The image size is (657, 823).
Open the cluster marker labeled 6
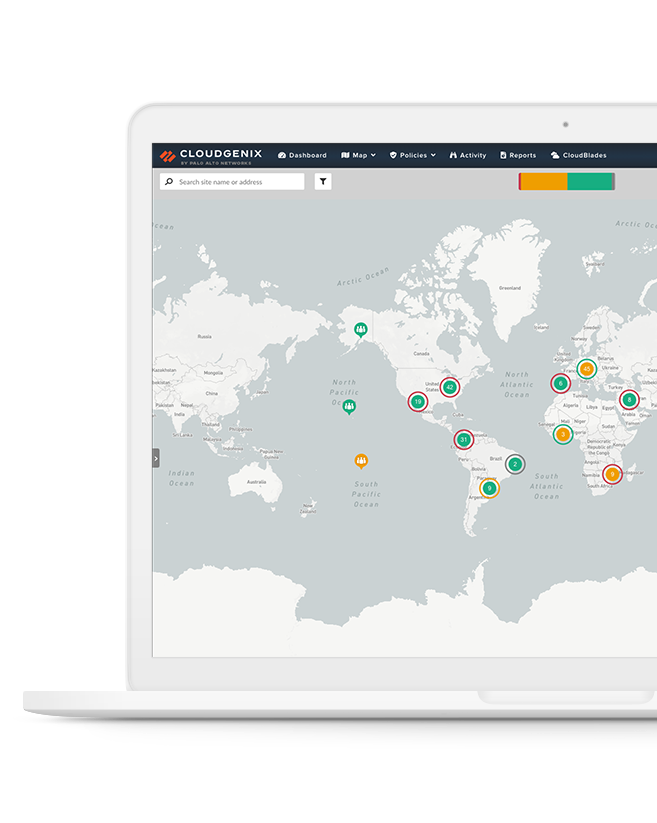tap(560, 384)
